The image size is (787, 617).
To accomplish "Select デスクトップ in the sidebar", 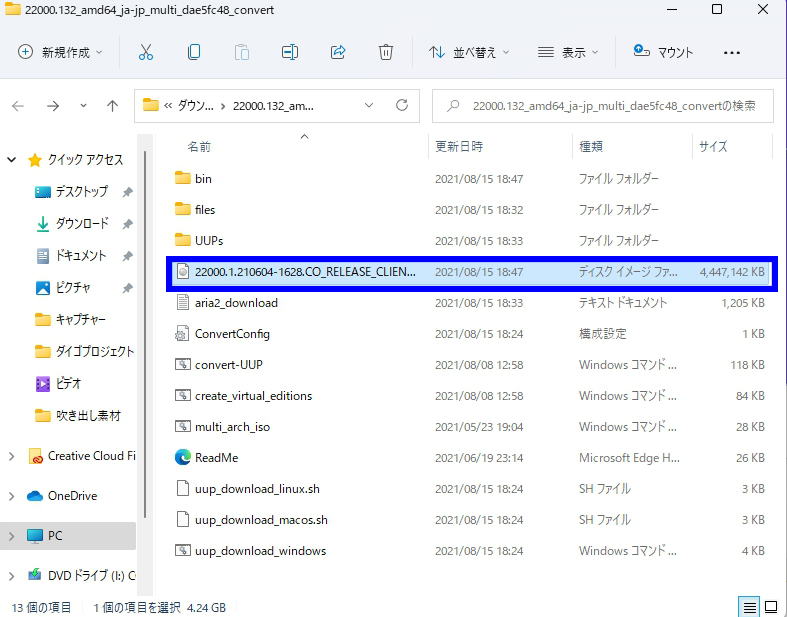I will click(81, 192).
